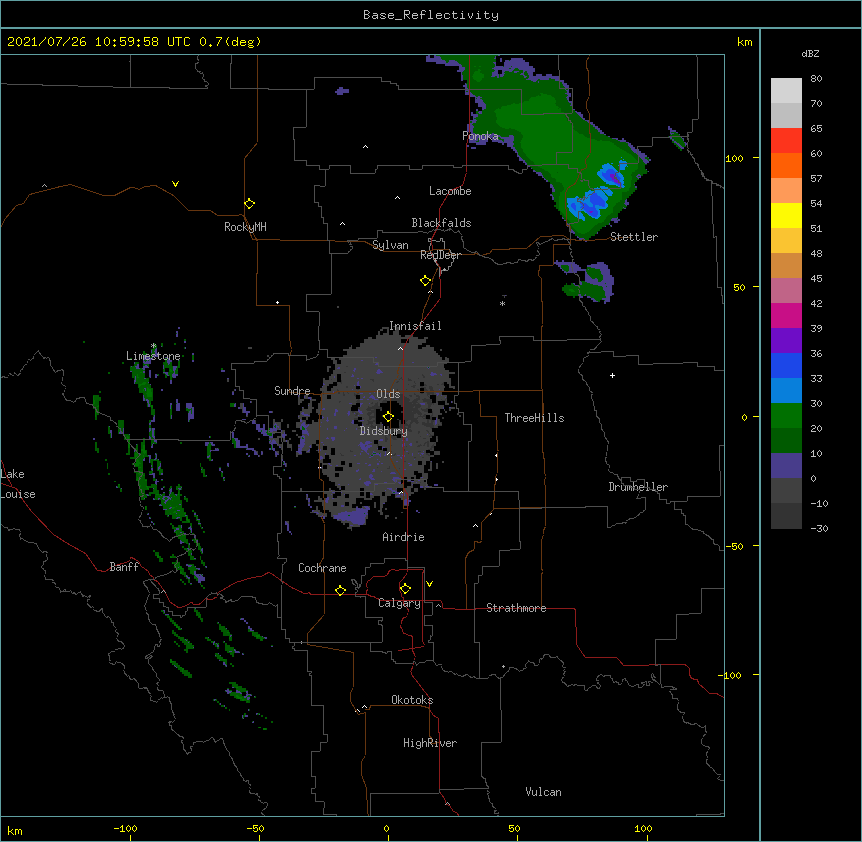Click the Airdrie city label
Image resolution: width=862 pixels, height=842 pixels.
404,537
